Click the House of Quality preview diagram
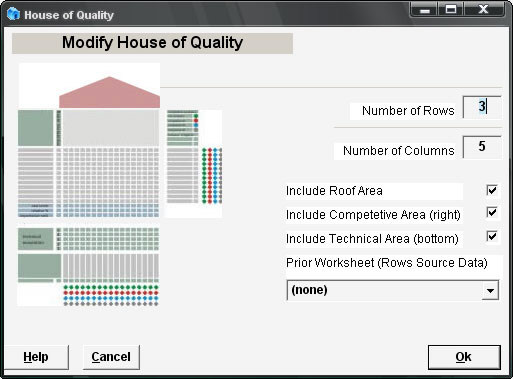513x379 pixels. coord(120,185)
